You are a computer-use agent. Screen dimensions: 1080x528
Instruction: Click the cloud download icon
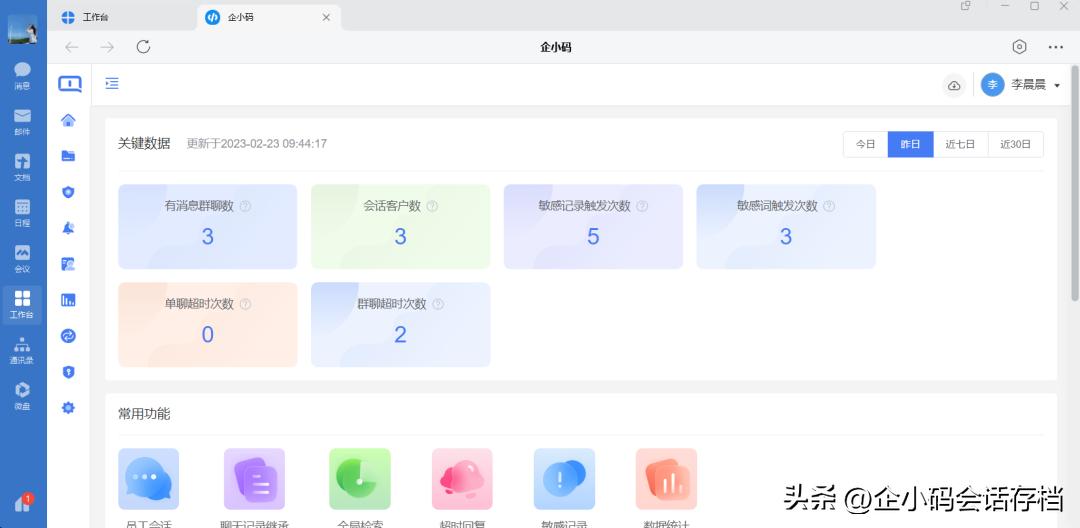[954, 85]
